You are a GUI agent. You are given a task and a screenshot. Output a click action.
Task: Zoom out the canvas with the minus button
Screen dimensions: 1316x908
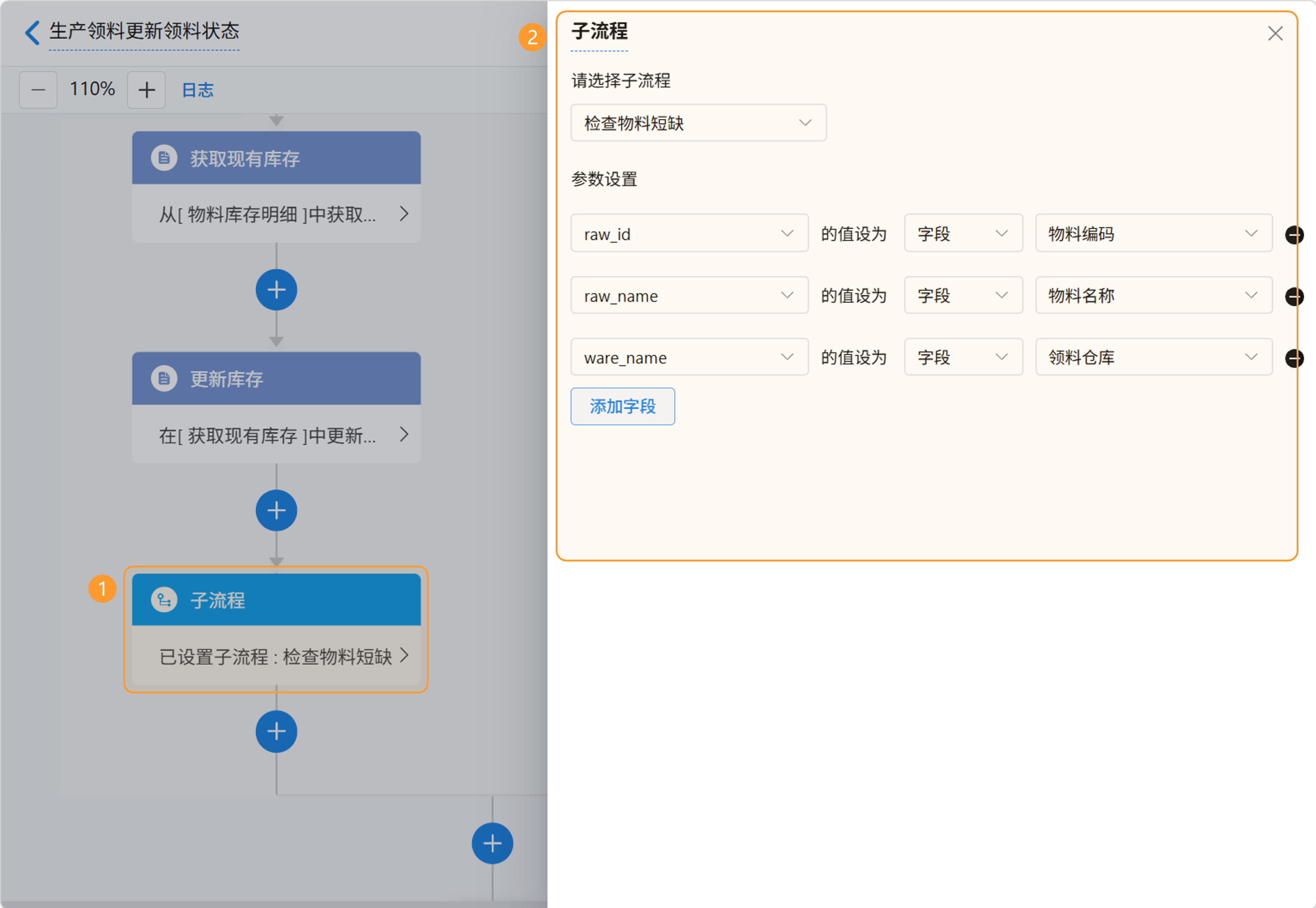[x=38, y=90]
